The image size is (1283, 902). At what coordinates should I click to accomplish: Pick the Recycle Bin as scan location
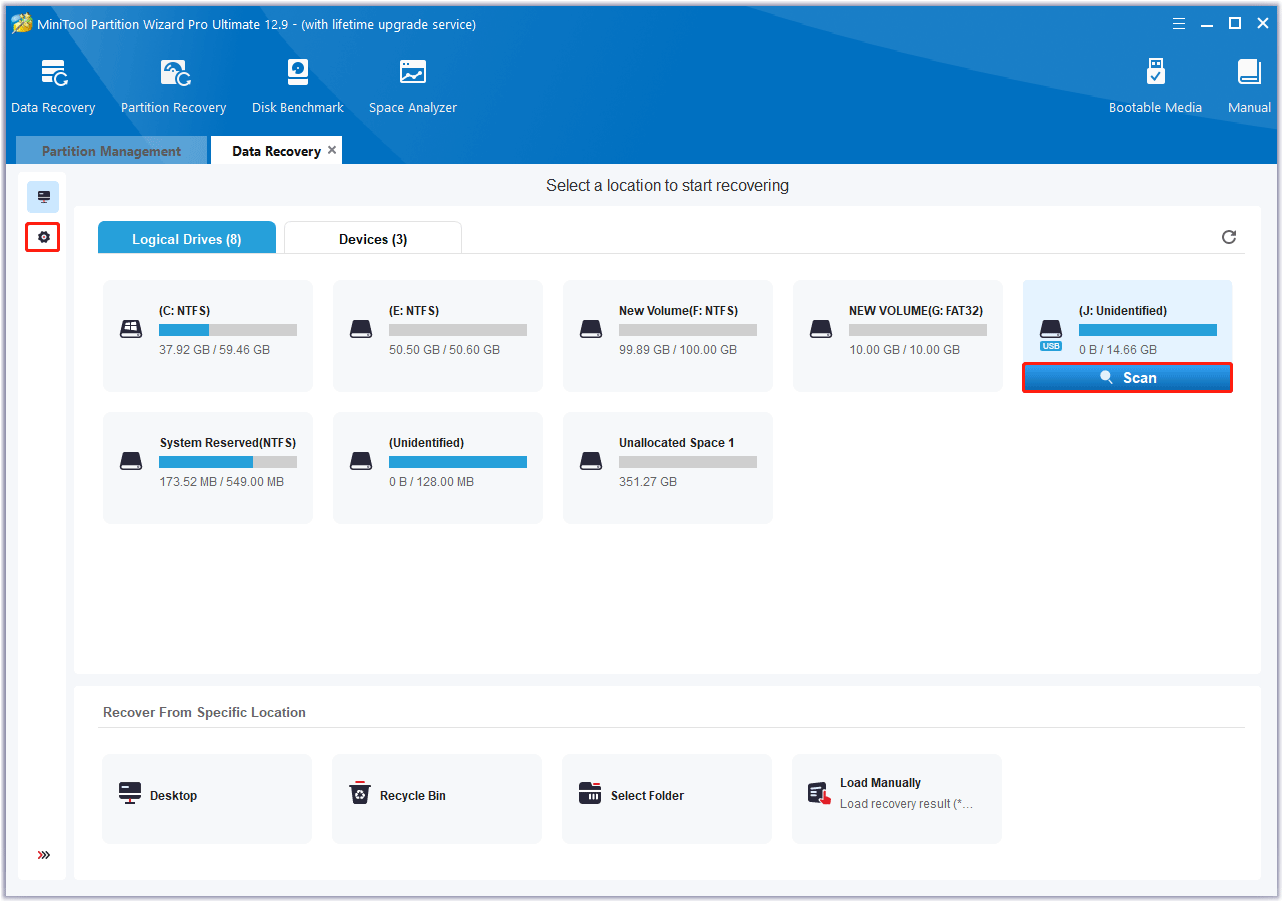click(x=436, y=795)
